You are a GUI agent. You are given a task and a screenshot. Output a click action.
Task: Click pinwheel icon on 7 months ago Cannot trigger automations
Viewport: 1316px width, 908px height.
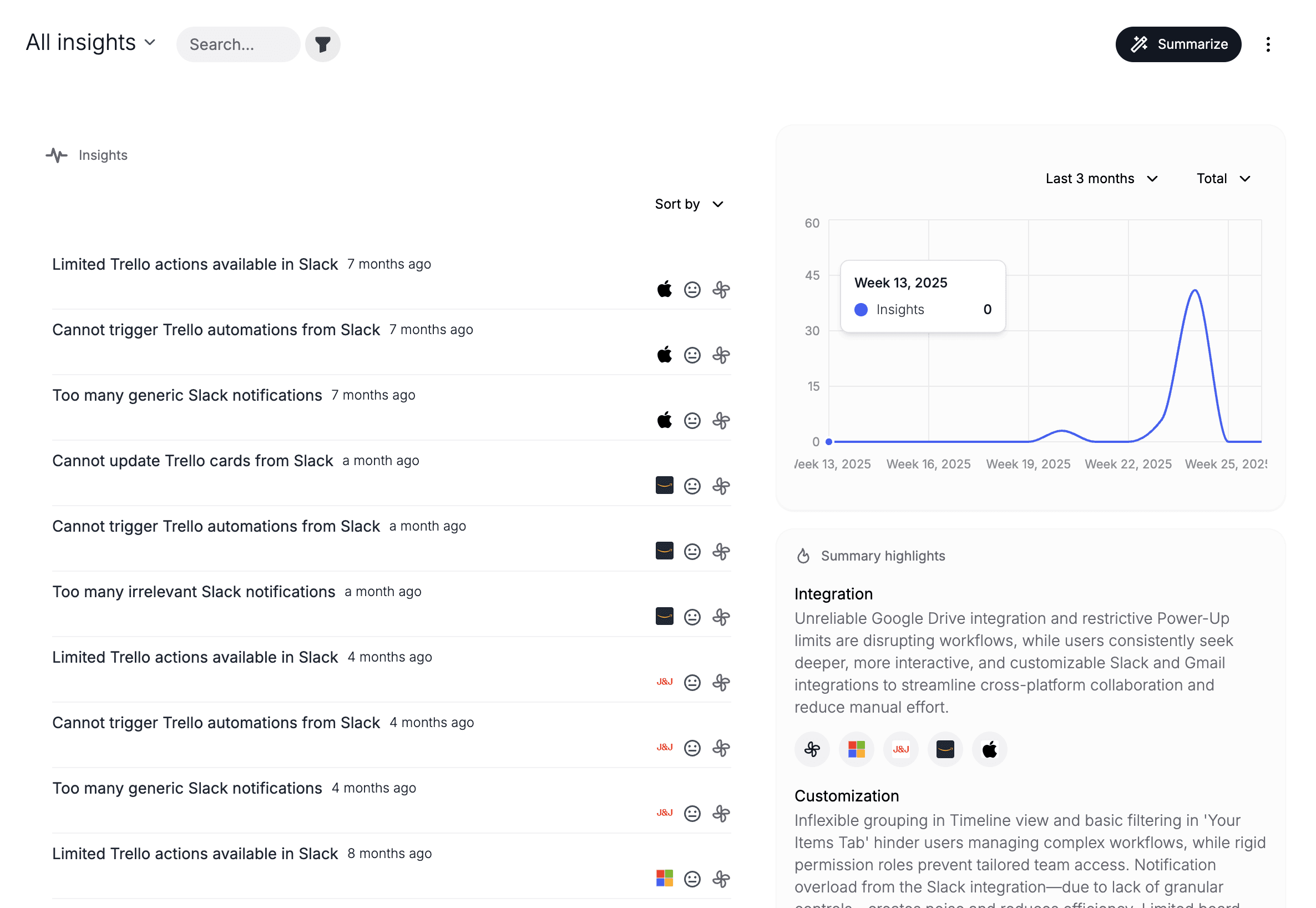[721, 355]
